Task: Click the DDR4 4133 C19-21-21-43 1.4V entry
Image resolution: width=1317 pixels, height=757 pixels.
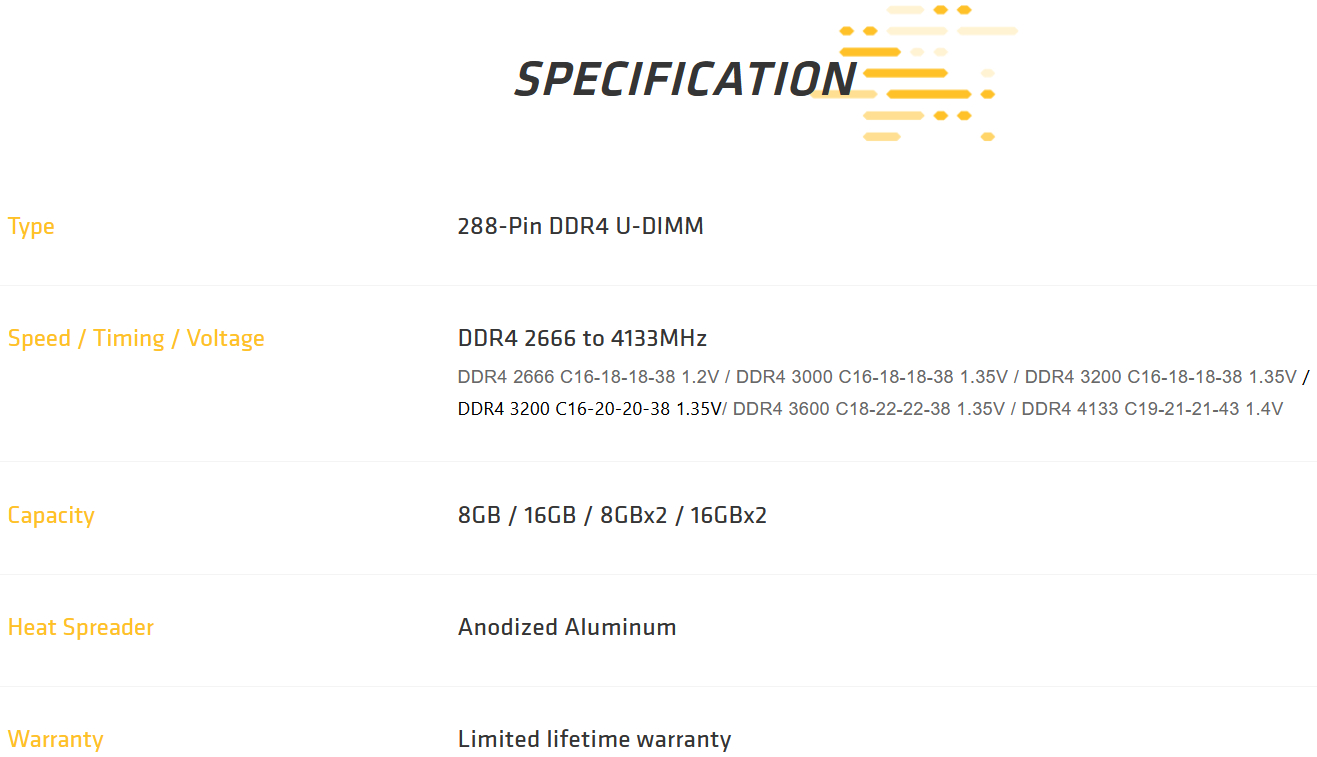Action: click(1152, 409)
